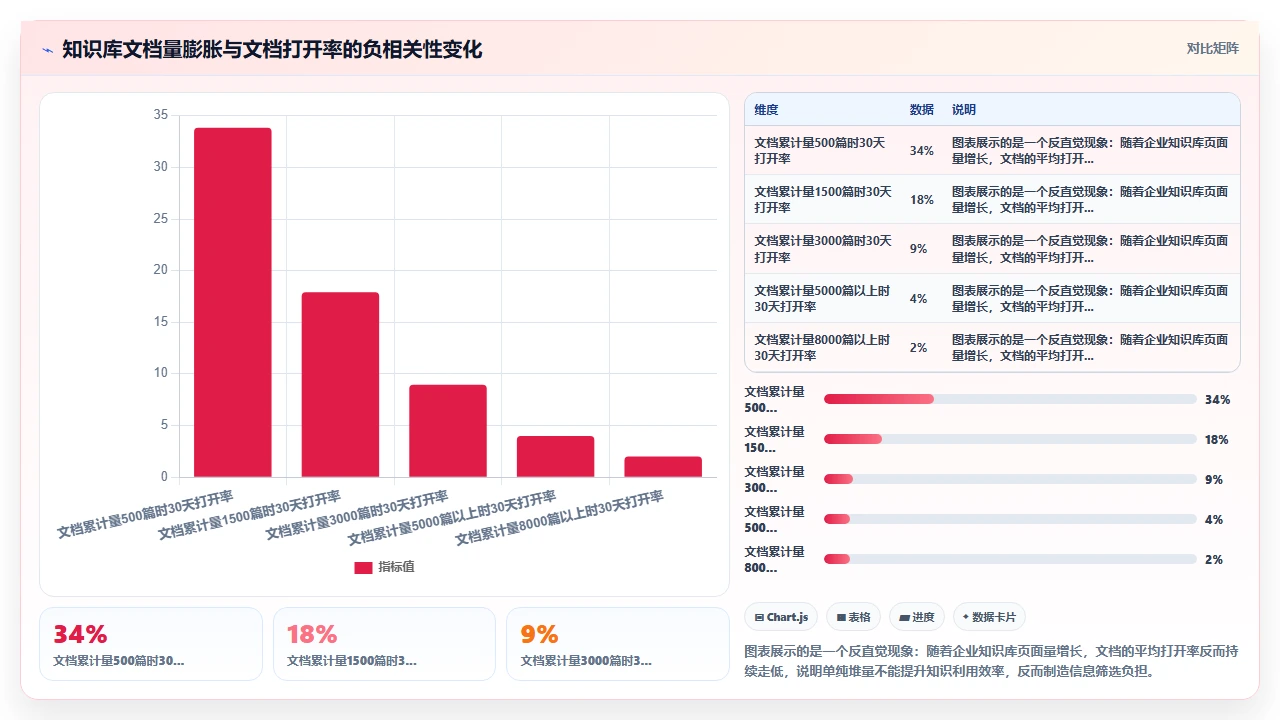Screen dimensions: 1280x720
Task: Select the Chart.js tag chip
Action: pos(782,617)
